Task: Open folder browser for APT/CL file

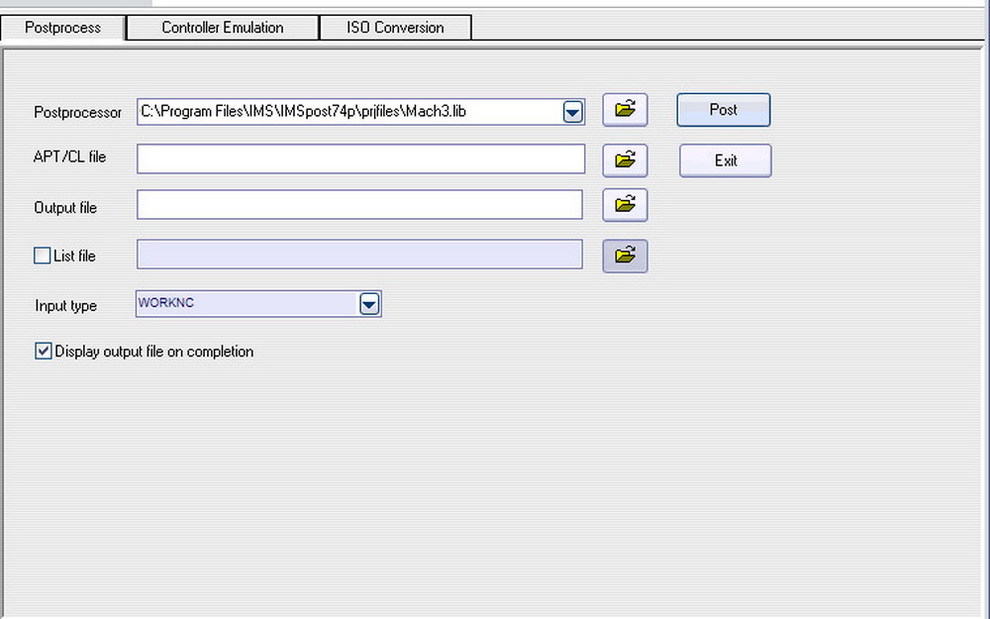Action: click(x=625, y=159)
